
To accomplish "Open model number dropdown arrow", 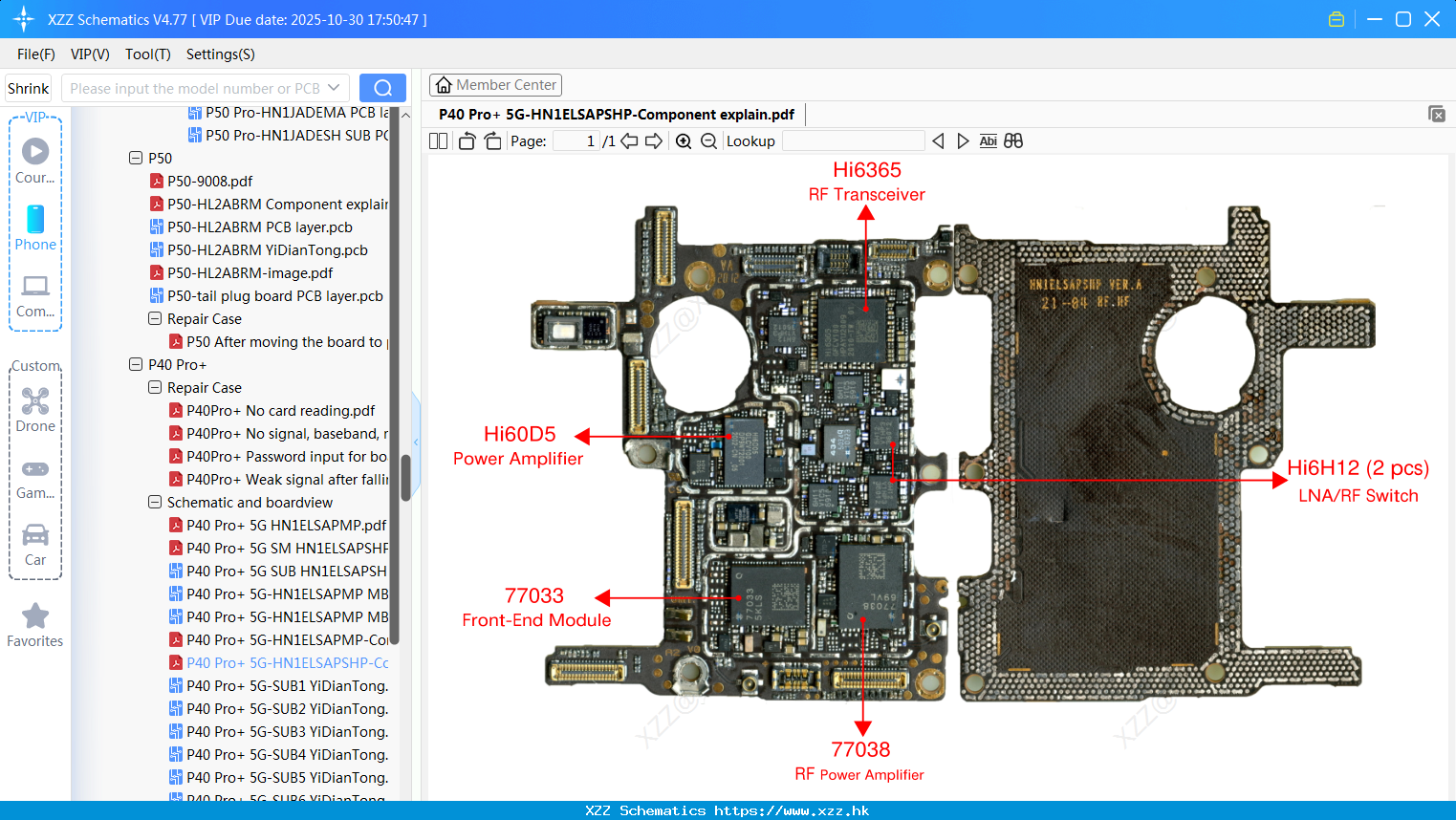I will click(x=334, y=88).
